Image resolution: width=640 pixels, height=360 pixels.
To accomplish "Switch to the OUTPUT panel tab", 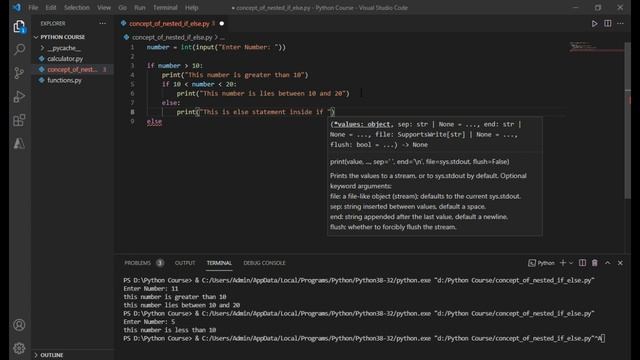I will pos(185,263).
